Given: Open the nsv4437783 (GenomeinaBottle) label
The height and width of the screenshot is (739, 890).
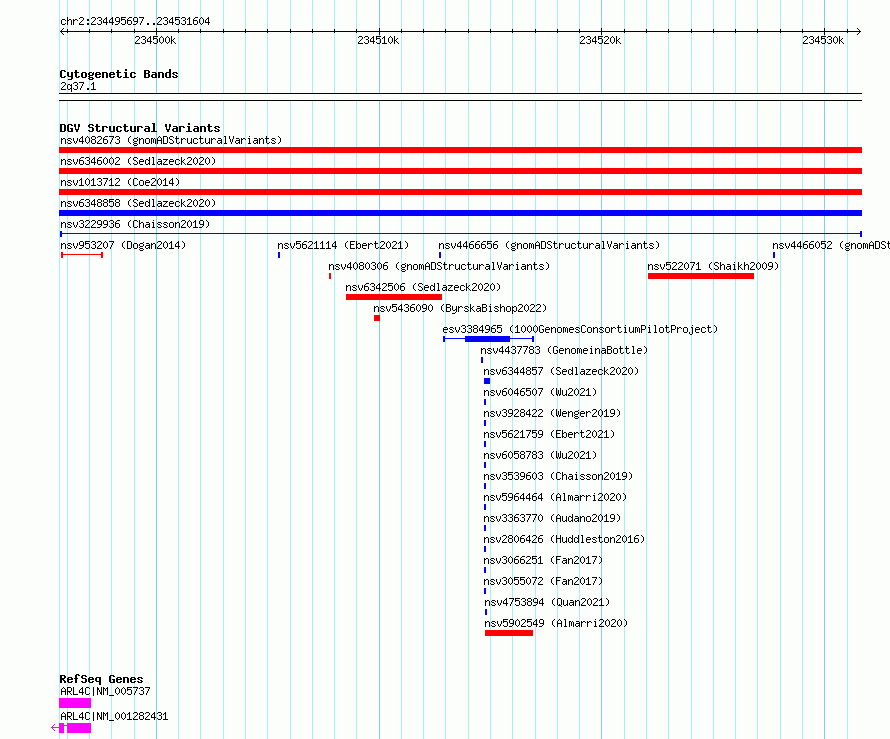Looking at the screenshot, I should tap(564, 350).
